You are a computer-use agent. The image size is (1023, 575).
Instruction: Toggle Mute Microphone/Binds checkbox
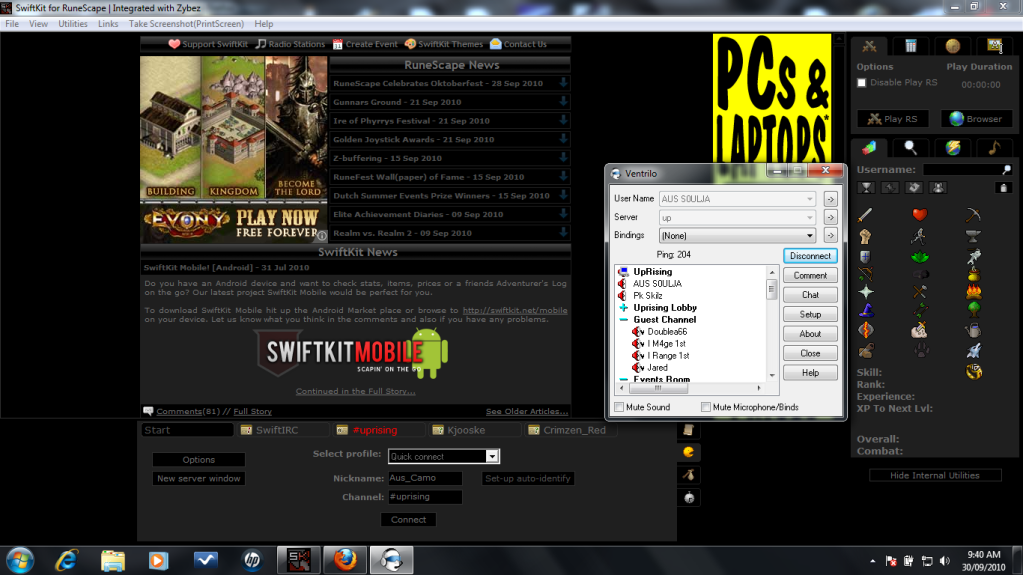(x=706, y=407)
